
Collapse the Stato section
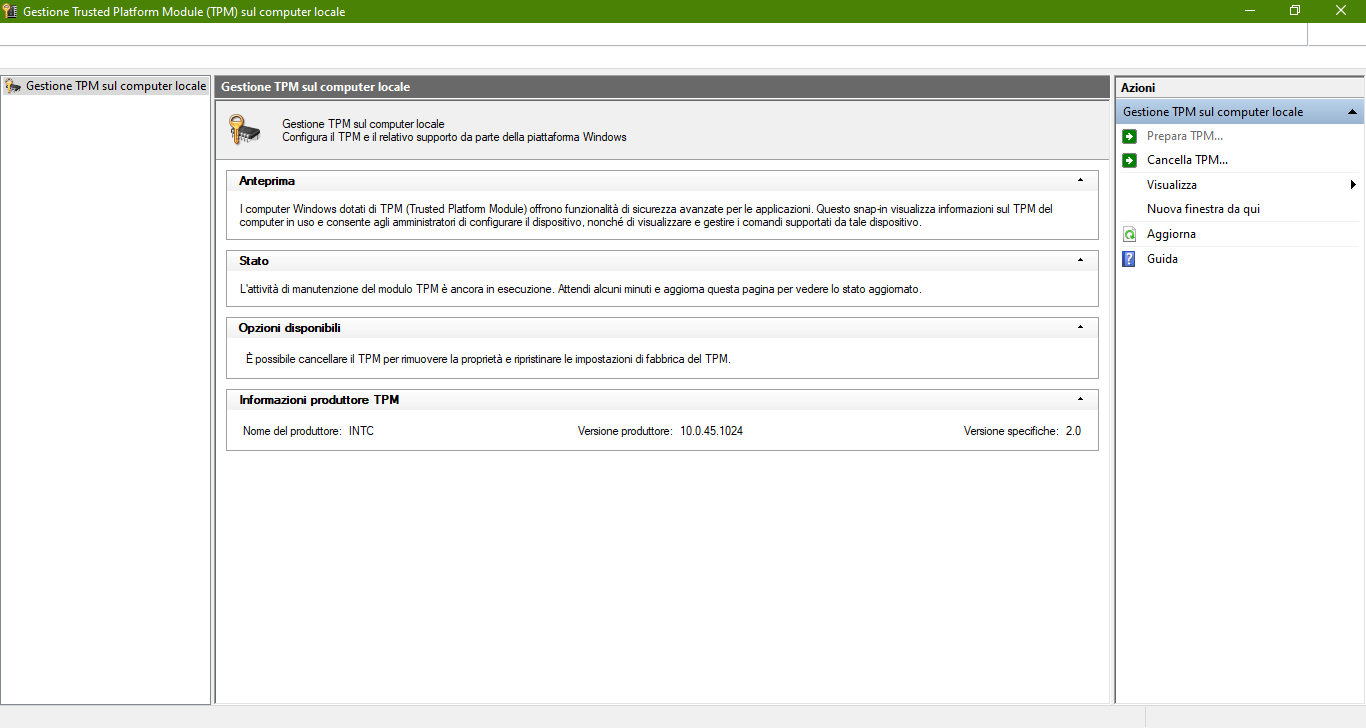[1080, 261]
